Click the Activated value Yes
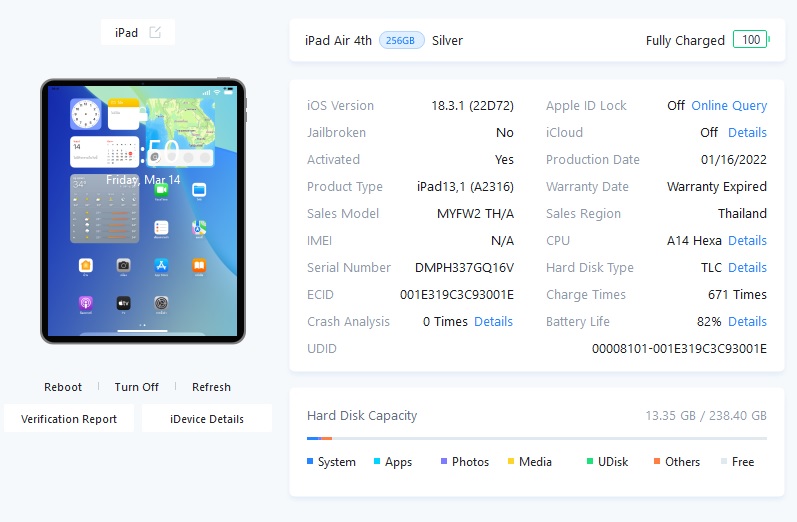The width and height of the screenshot is (797, 522). coord(504,160)
